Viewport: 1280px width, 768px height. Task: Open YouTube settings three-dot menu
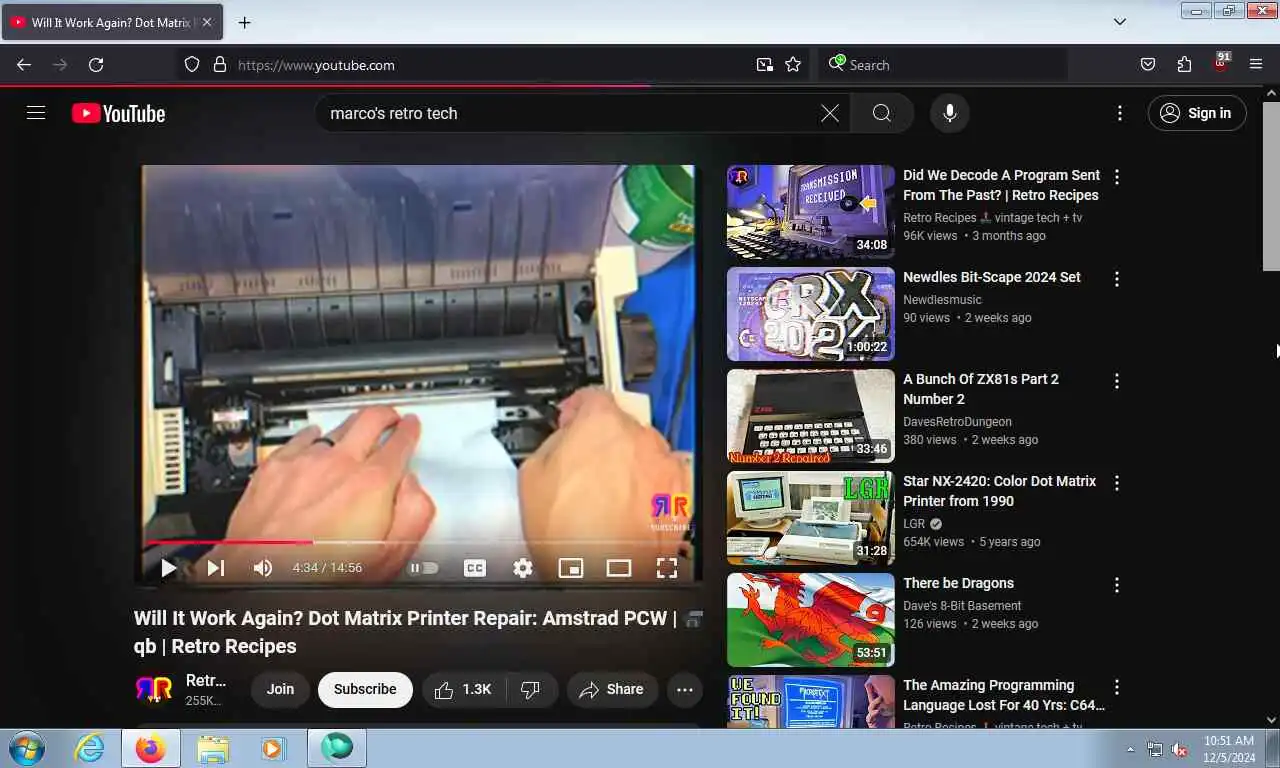point(1120,113)
